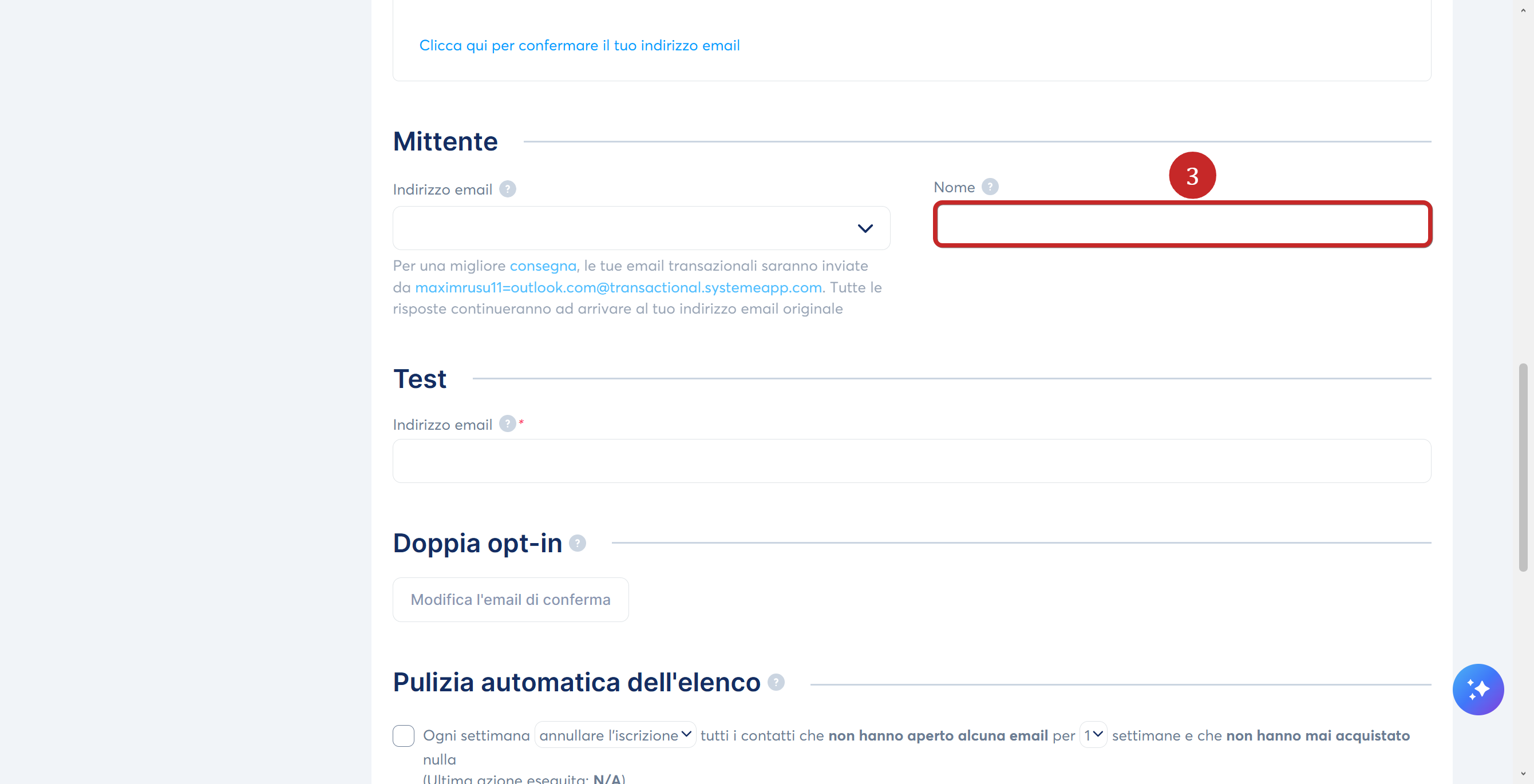1534x784 pixels.
Task: Click Modifica l'email di conferma button
Action: click(511, 600)
